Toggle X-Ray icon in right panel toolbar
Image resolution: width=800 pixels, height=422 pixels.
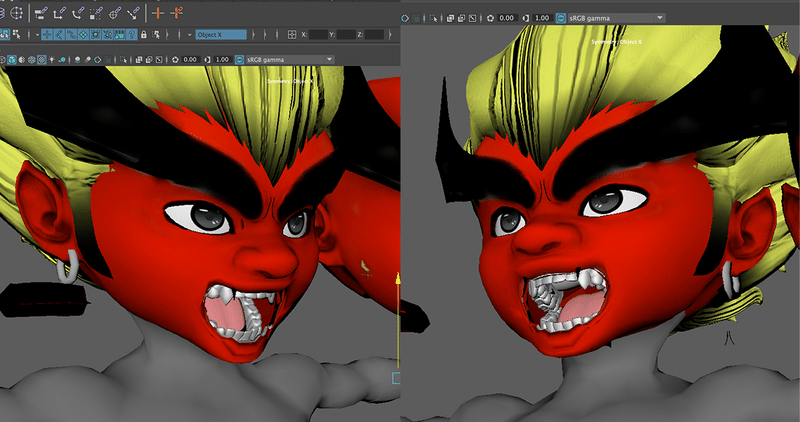[x=450, y=18]
